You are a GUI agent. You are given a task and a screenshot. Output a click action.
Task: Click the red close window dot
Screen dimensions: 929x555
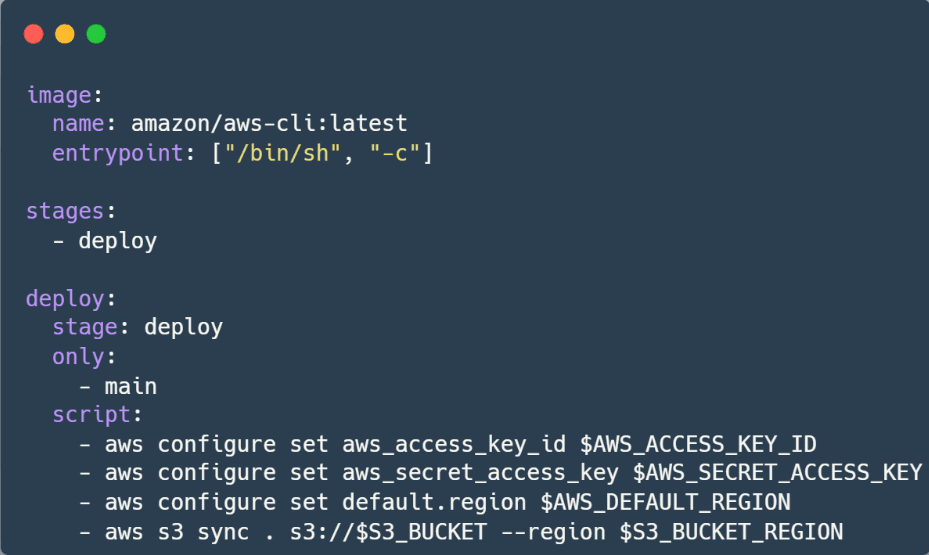[34, 34]
